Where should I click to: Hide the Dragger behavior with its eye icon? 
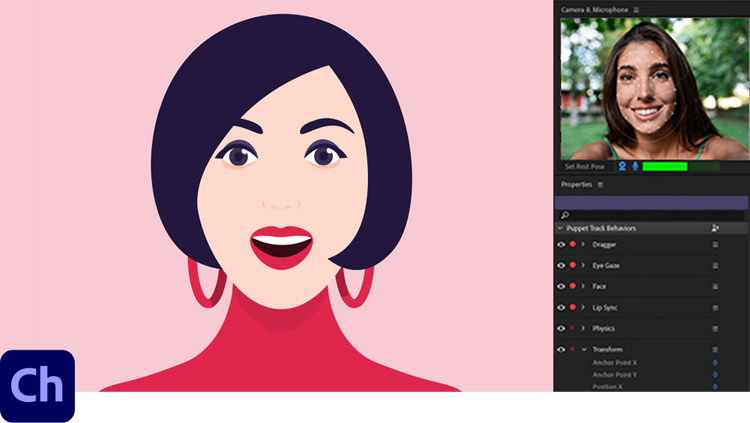coord(561,245)
